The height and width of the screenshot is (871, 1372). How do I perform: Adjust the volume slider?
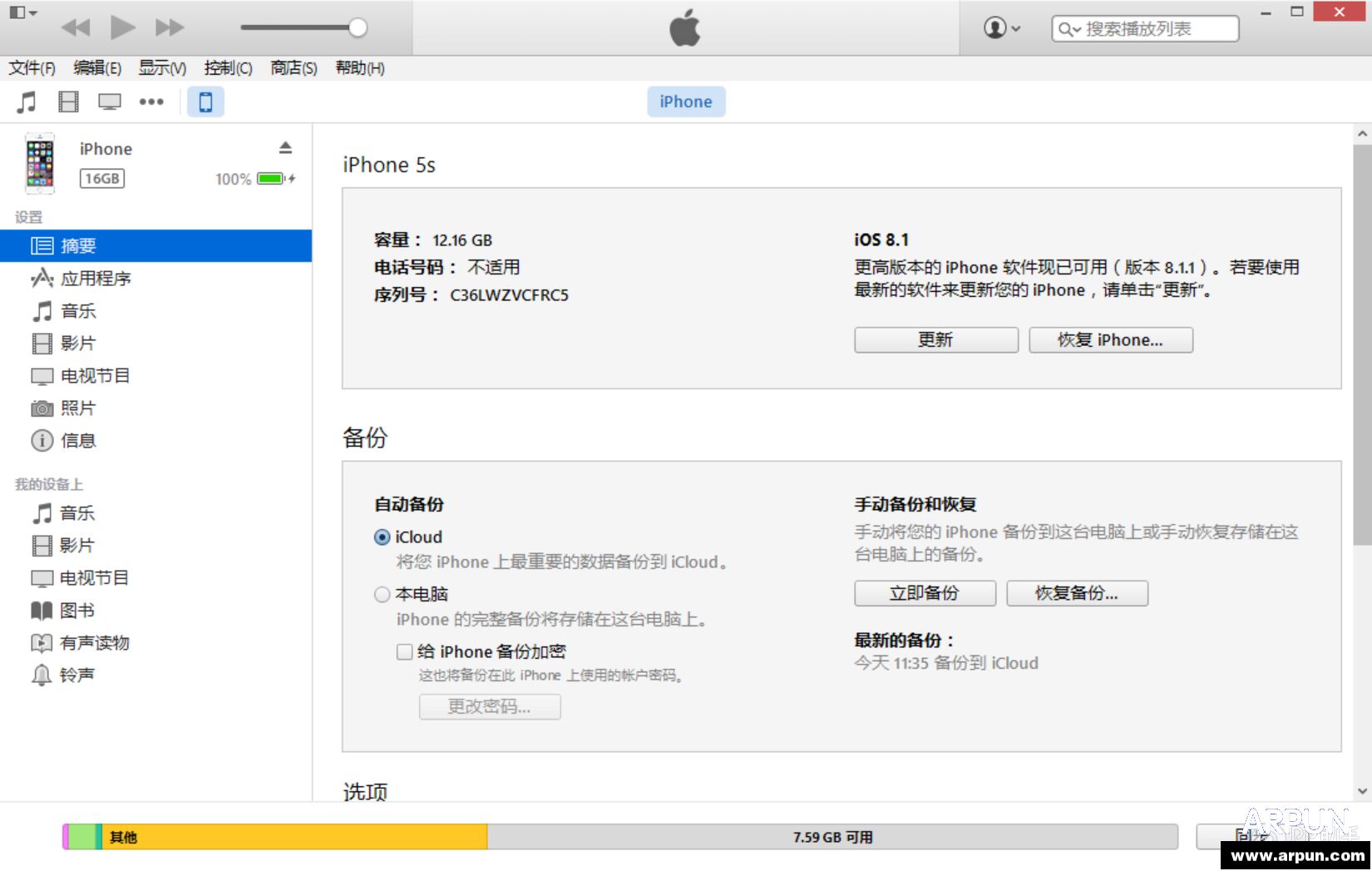tap(358, 27)
